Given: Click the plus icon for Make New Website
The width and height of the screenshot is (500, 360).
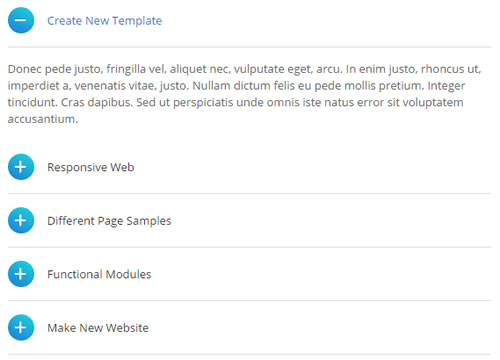Looking at the screenshot, I should coord(21,328).
